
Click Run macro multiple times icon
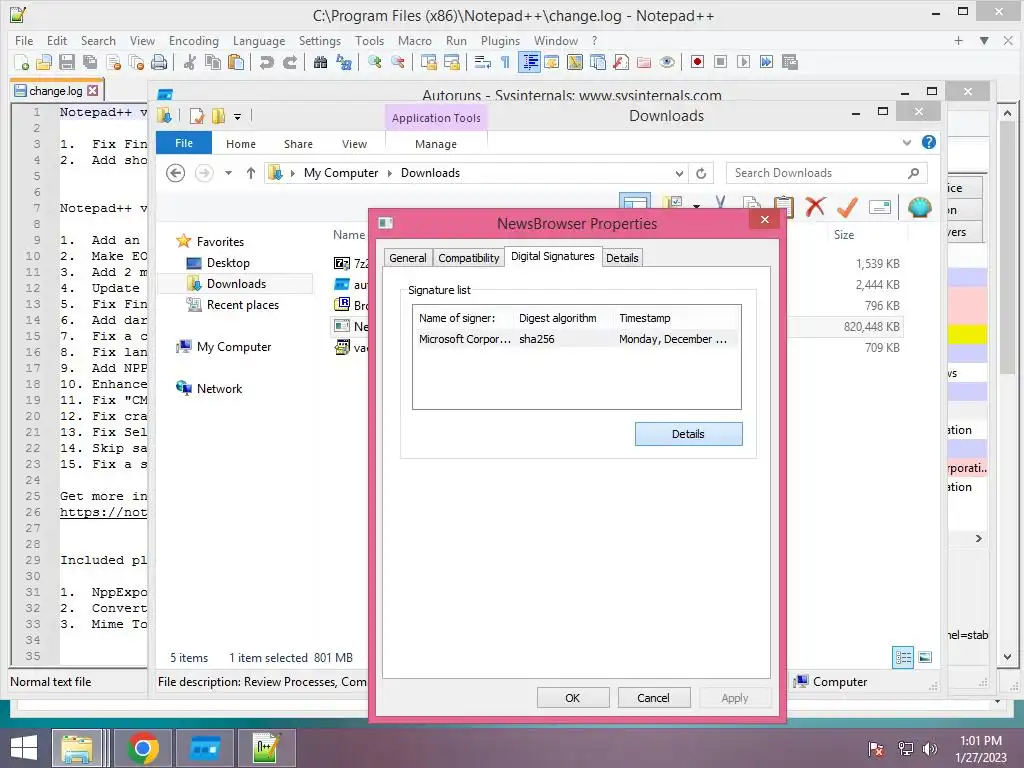[767, 62]
